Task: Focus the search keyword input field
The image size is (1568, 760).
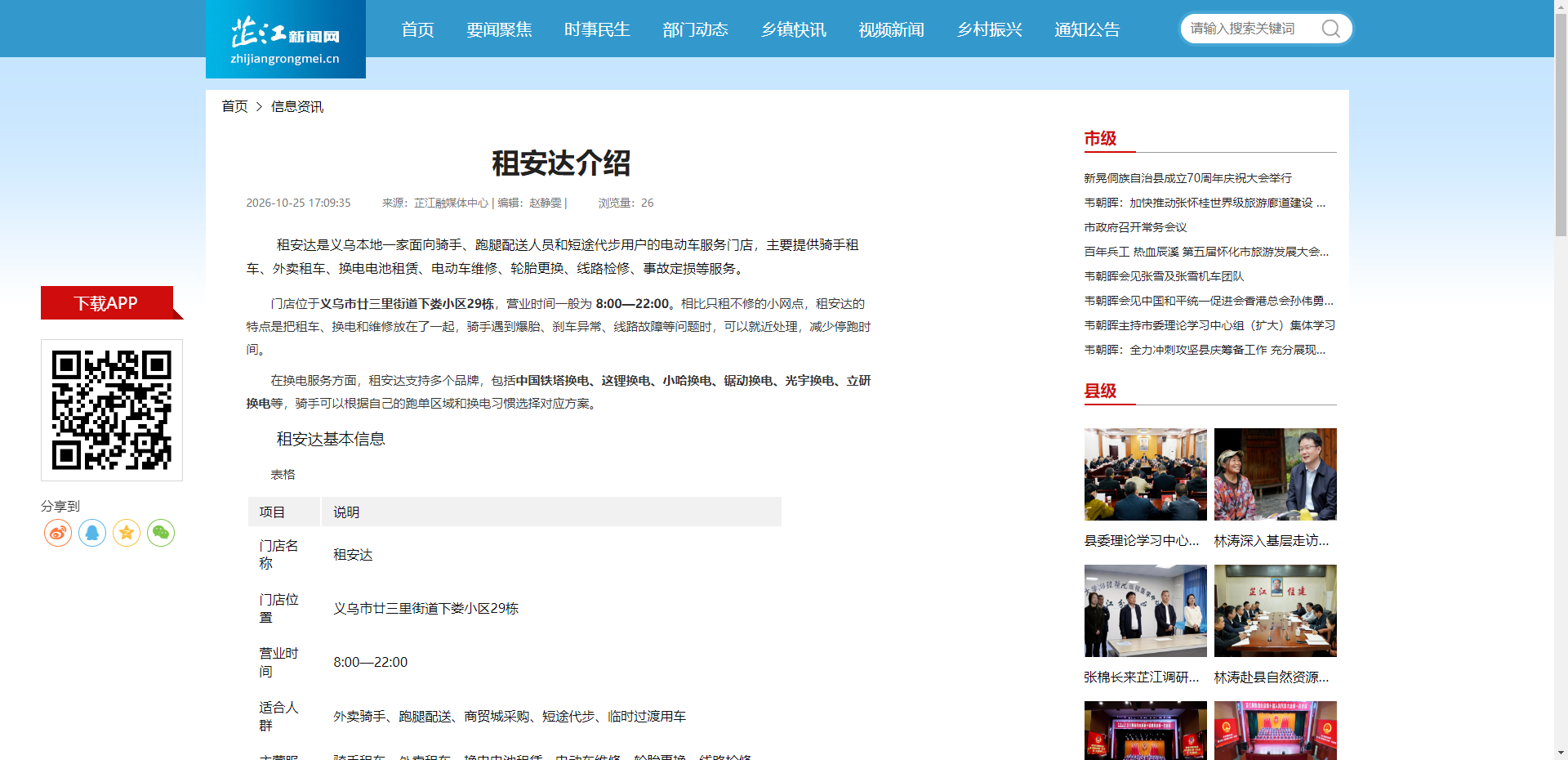Action: 1249,29
